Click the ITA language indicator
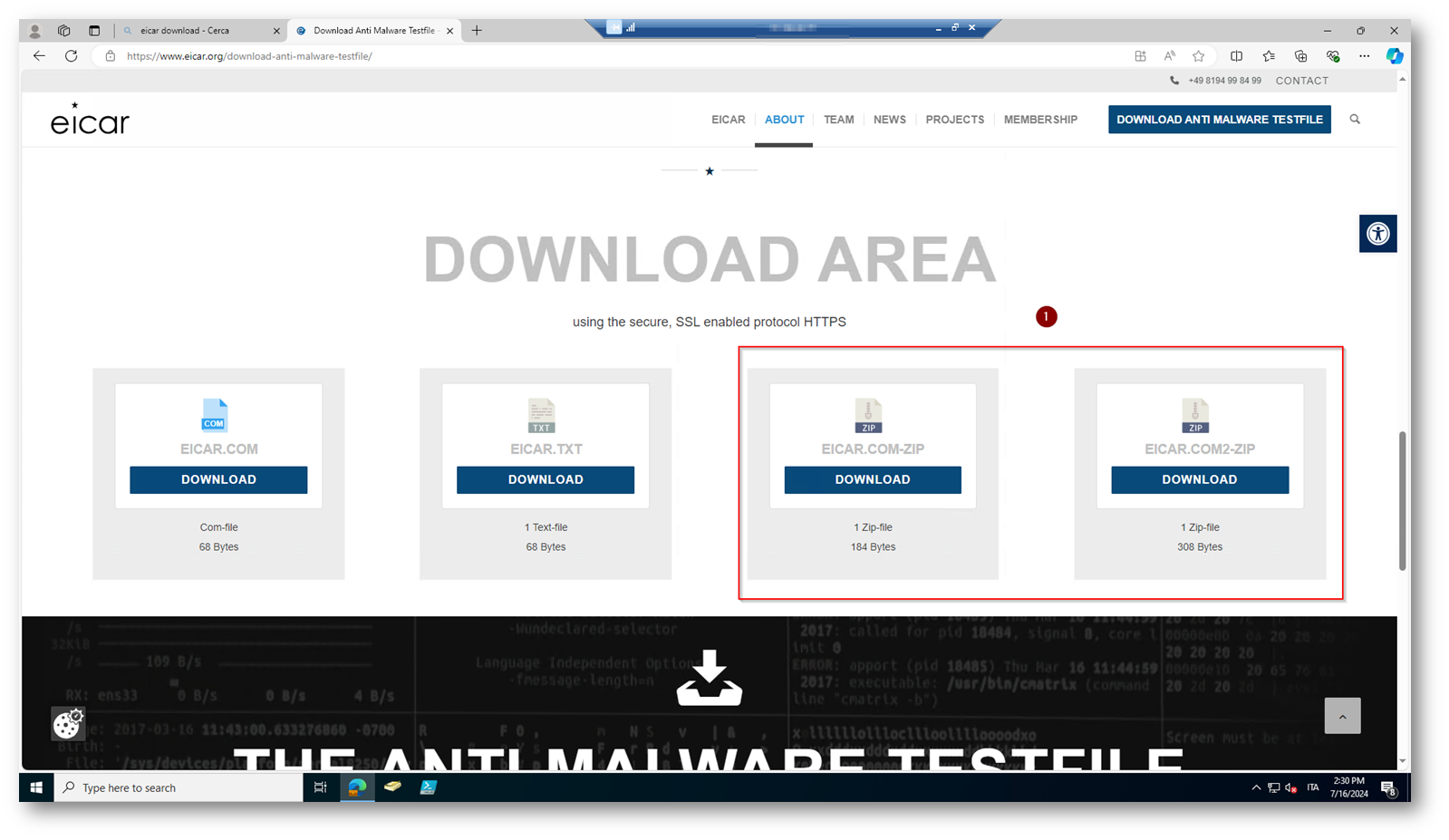This screenshot has height=840, width=1449. pos(1313,787)
